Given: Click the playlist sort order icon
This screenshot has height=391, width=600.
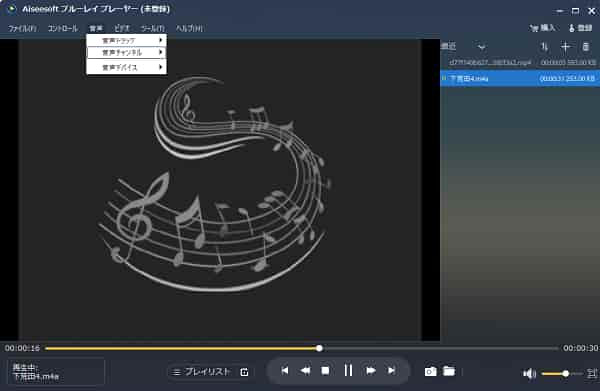Looking at the screenshot, I should coord(545,47).
